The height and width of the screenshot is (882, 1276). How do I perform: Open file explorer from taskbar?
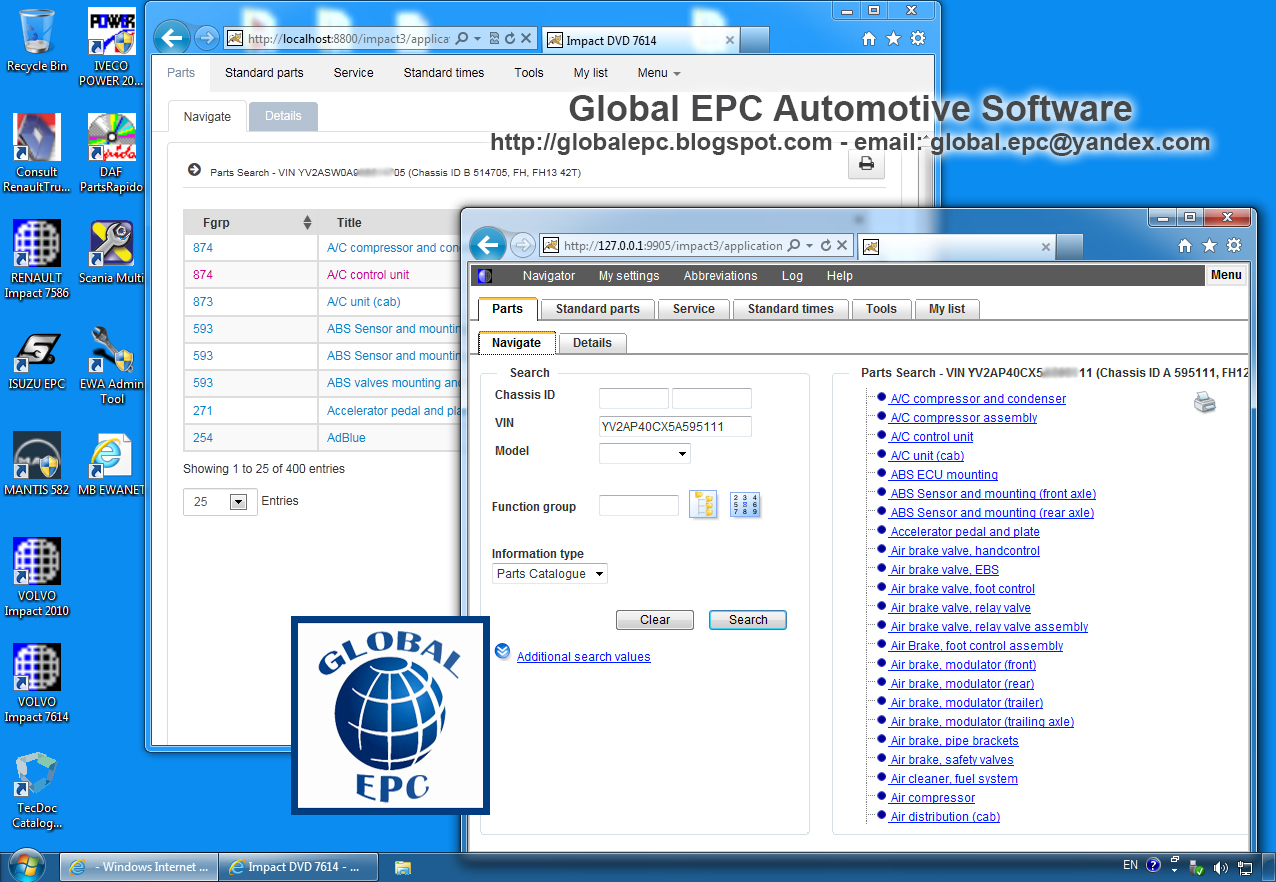[403, 866]
